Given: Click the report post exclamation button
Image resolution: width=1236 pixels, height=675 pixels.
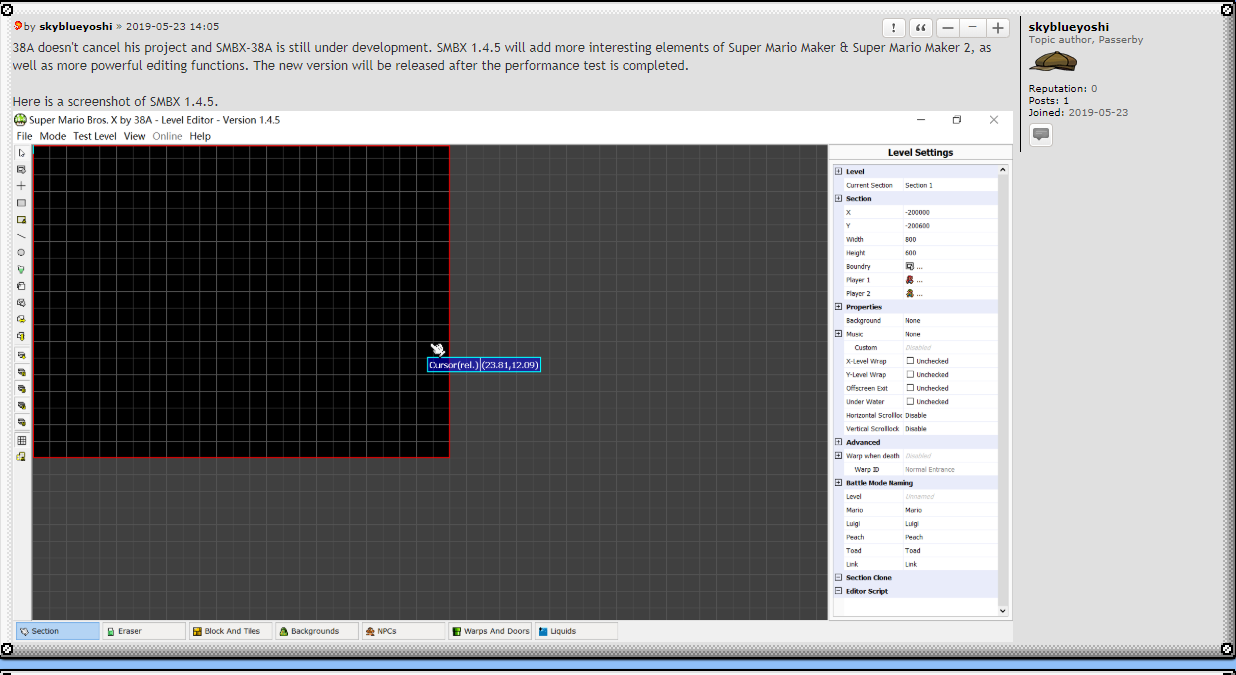Looking at the screenshot, I should (x=894, y=28).
